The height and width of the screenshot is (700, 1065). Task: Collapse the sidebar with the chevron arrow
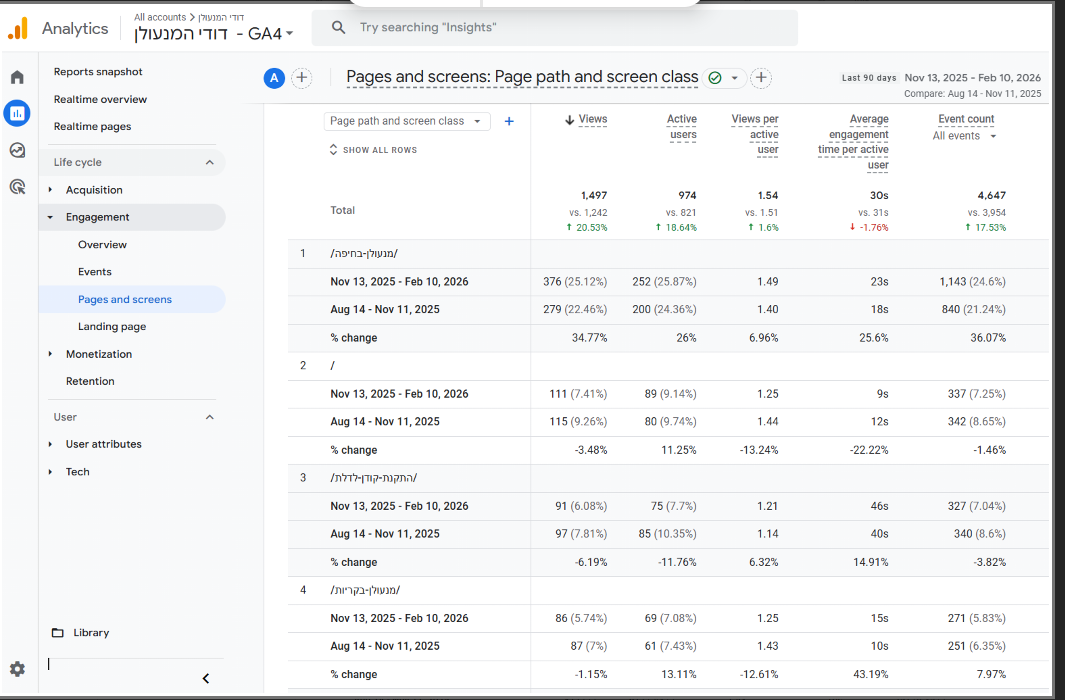coord(206,679)
